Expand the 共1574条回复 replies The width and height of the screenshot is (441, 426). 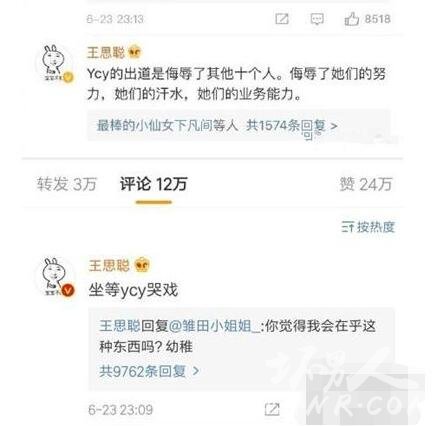(292, 126)
